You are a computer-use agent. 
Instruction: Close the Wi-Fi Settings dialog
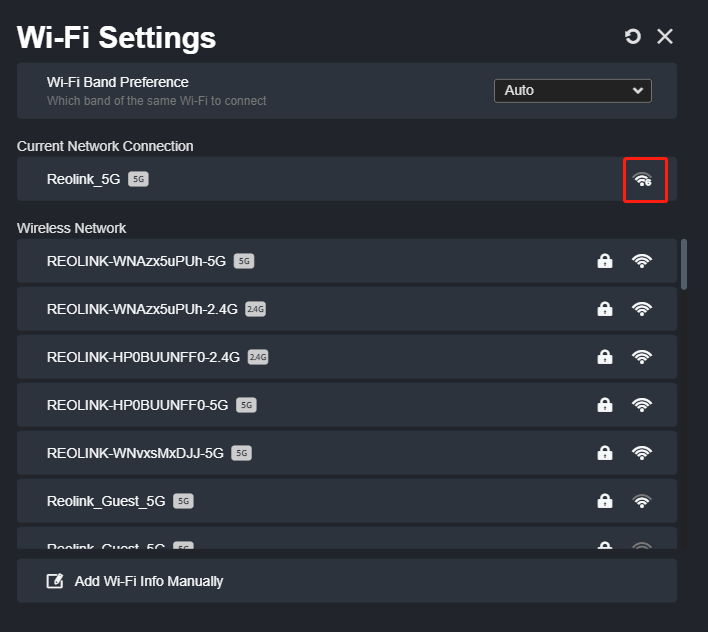coord(665,37)
